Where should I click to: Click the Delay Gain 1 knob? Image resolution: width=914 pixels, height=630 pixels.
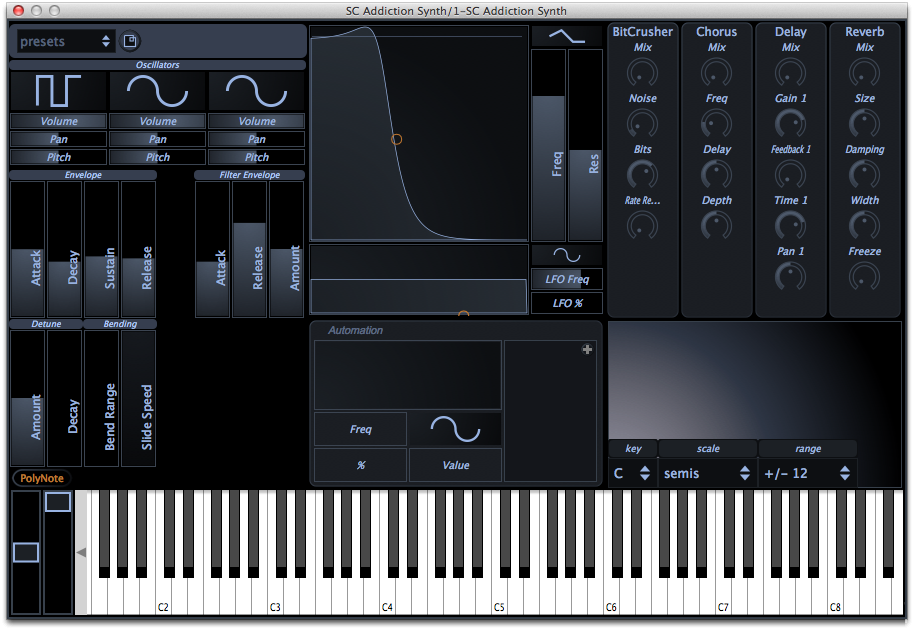point(790,124)
